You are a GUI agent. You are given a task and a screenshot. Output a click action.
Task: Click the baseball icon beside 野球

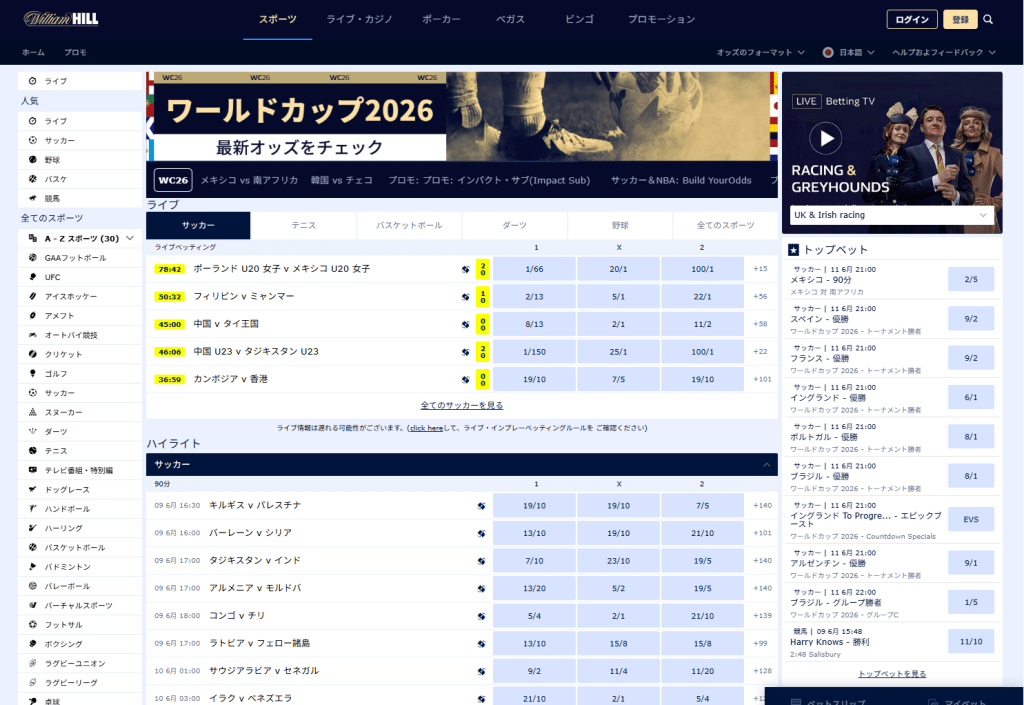(x=33, y=160)
